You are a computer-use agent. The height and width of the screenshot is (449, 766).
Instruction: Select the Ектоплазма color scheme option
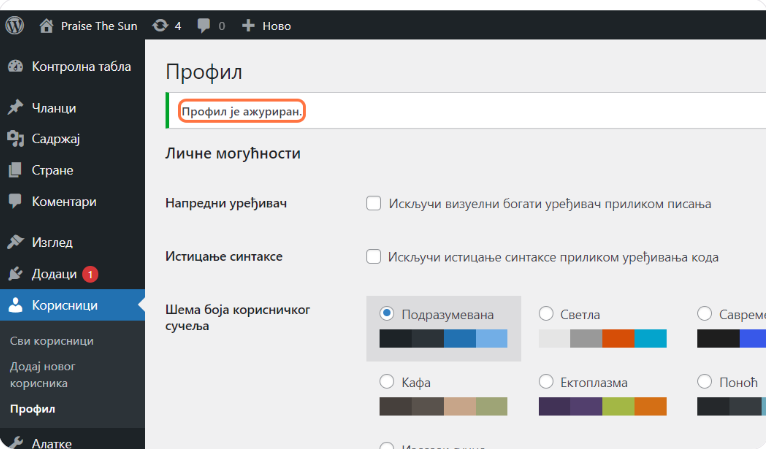click(x=546, y=381)
